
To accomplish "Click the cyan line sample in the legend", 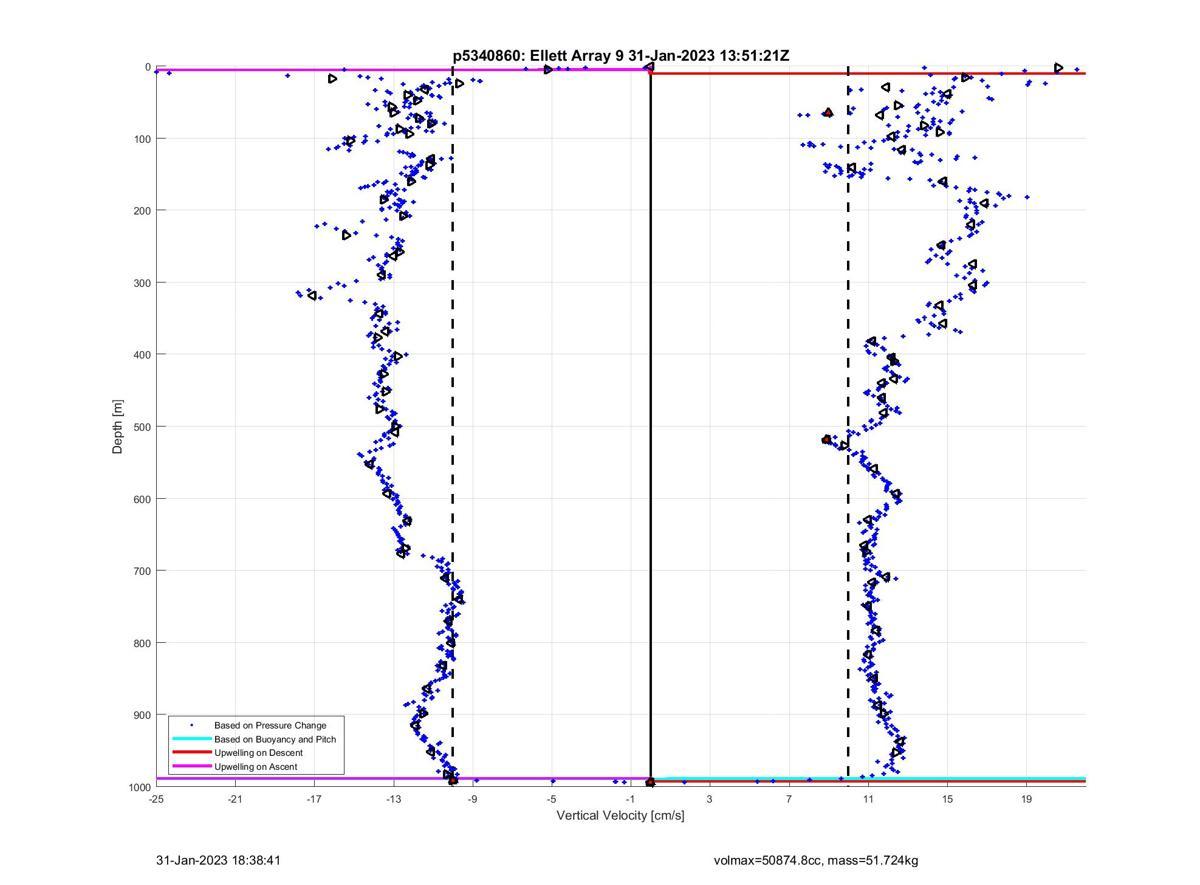I will tap(191, 739).
